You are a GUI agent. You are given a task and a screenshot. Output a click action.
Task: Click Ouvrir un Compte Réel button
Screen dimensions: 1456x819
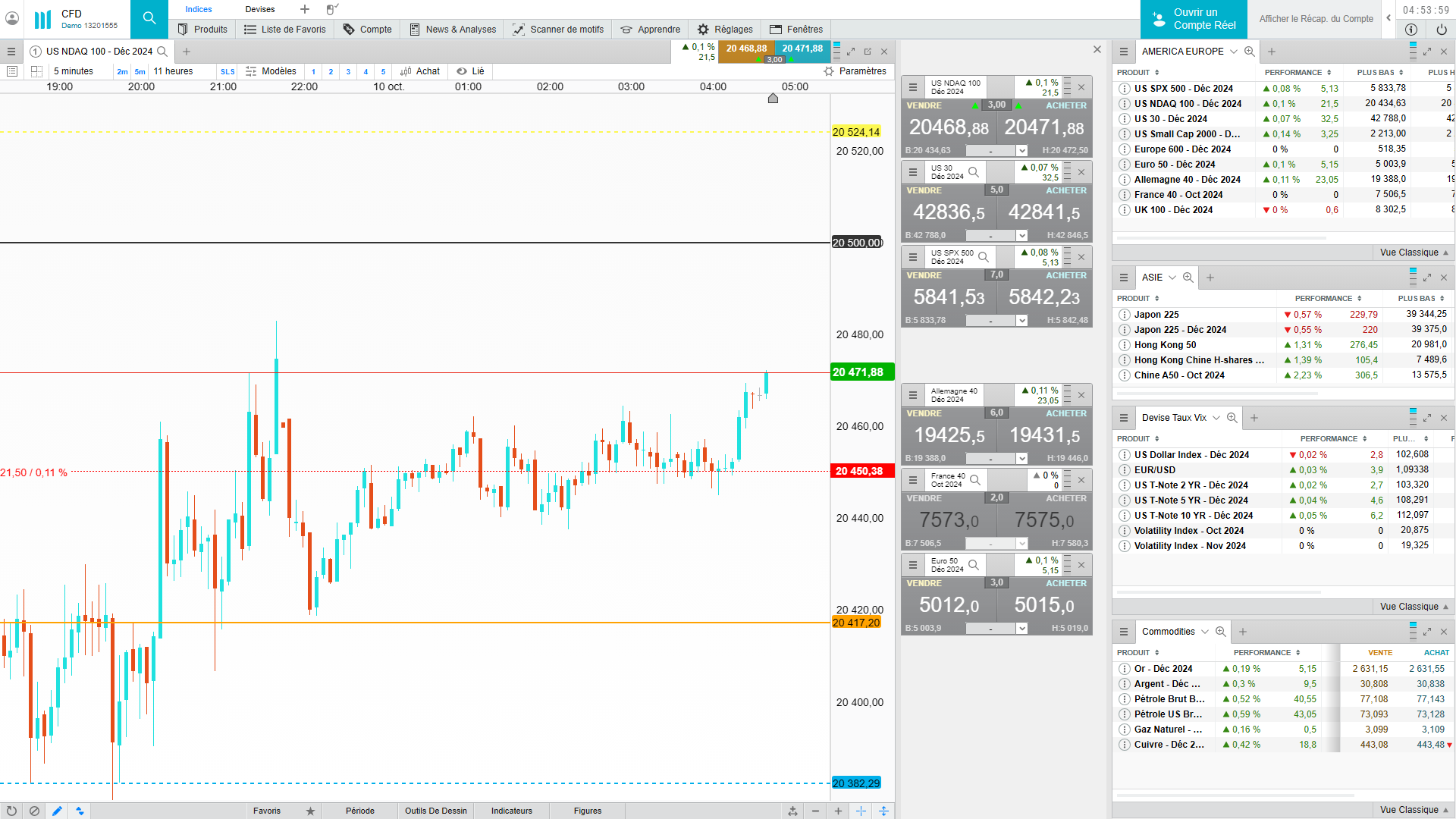[1194, 19]
